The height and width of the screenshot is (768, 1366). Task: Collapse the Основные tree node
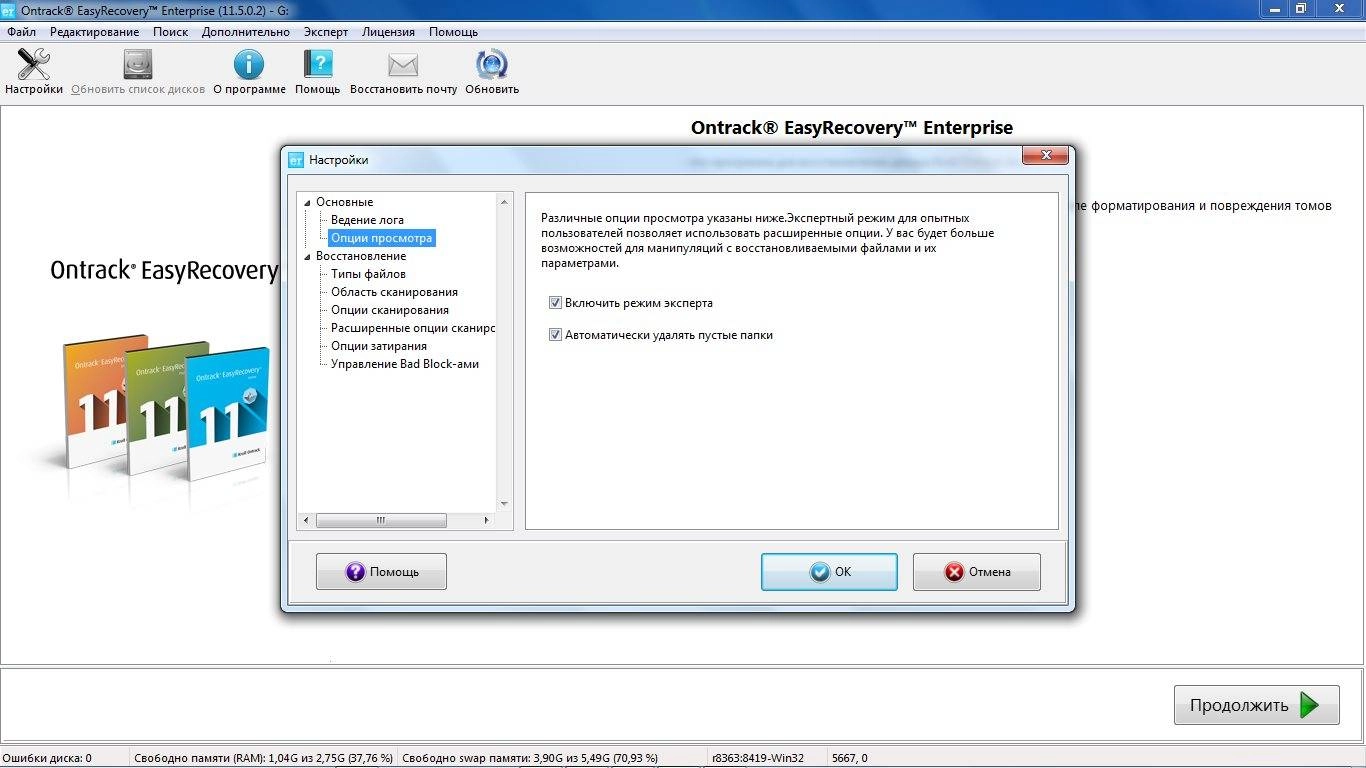click(x=308, y=202)
